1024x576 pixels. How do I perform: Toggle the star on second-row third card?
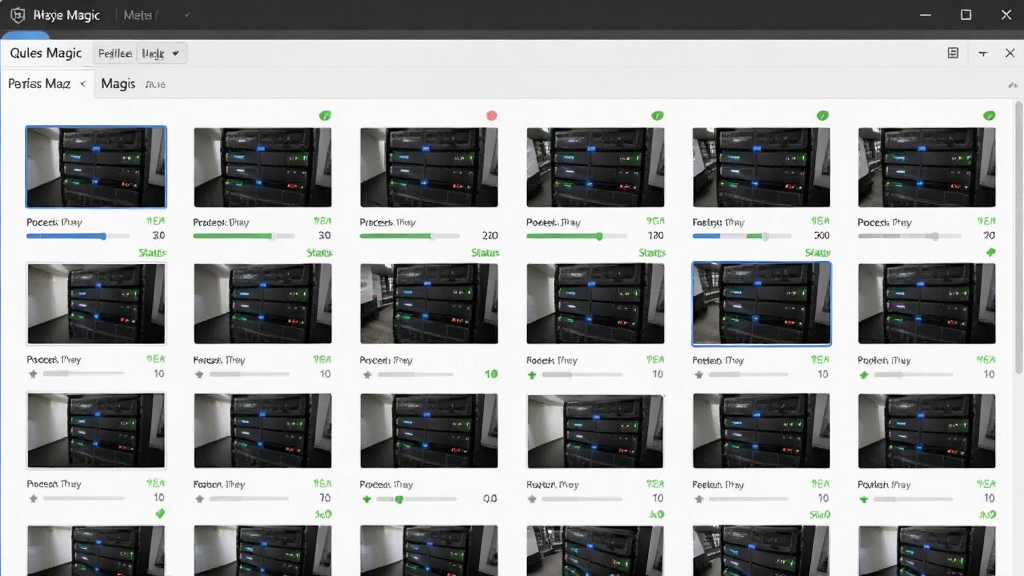click(368, 375)
